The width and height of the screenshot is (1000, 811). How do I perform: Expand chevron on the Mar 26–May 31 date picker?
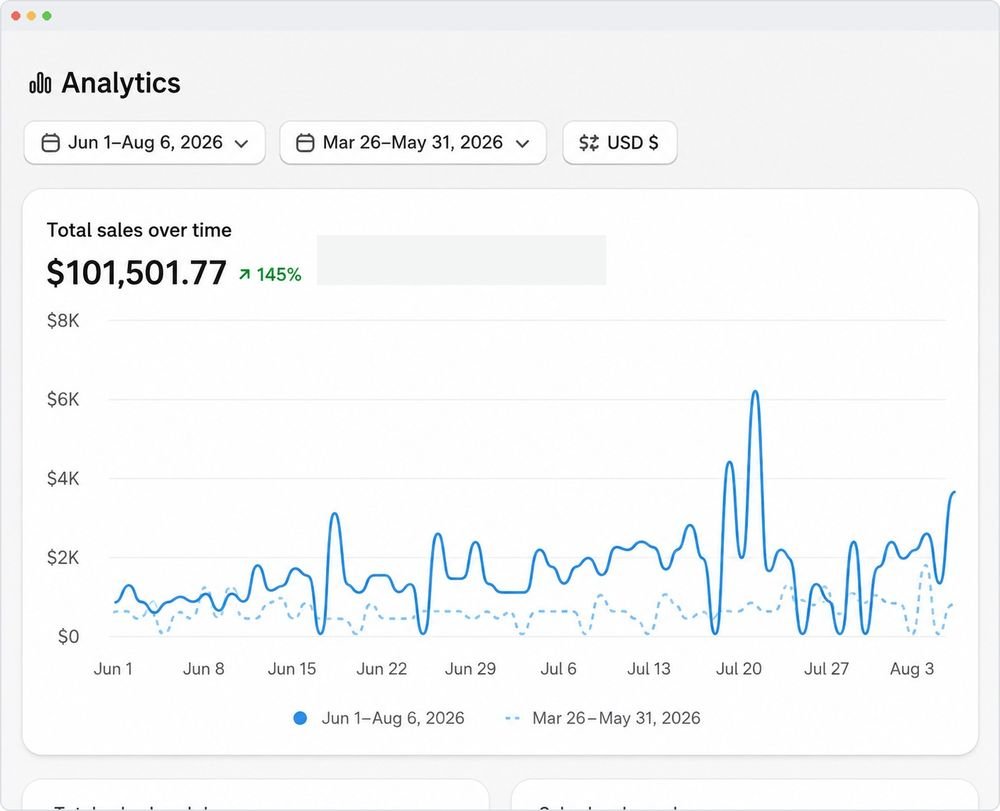[x=522, y=144]
